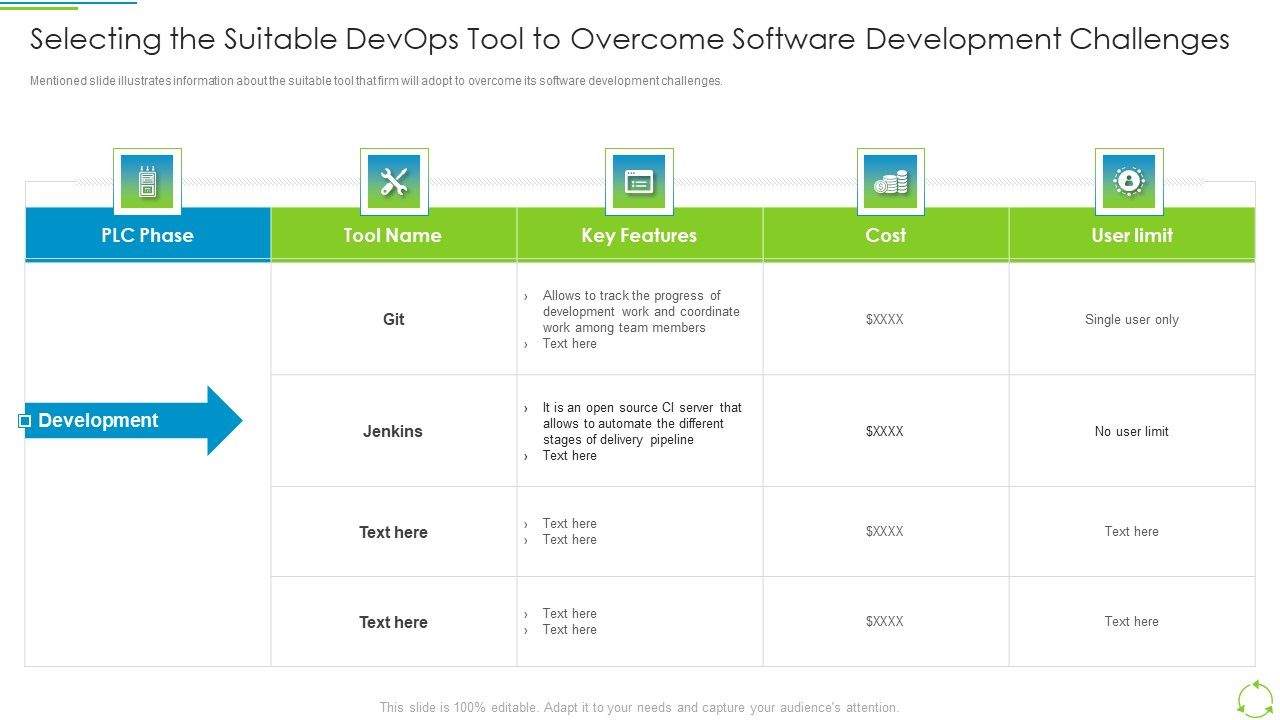
Task: Click the fourth row Tool Name placeholder text
Action: (394, 622)
